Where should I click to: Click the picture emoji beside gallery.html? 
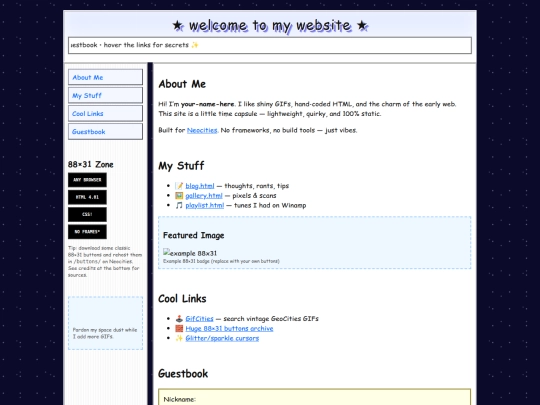coord(179,196)
